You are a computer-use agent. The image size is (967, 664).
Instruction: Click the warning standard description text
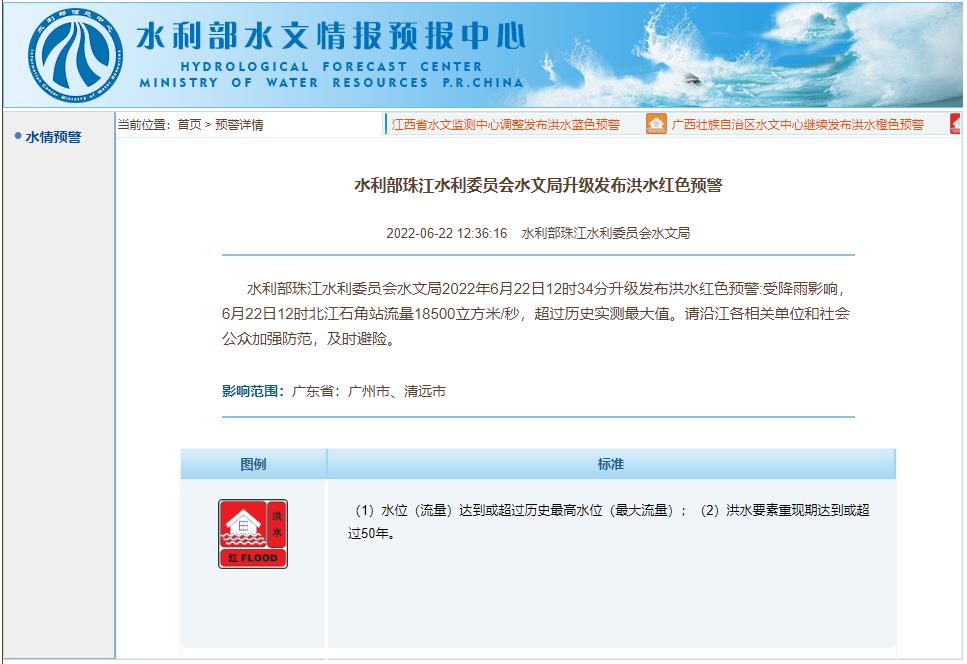click(608, 522)
